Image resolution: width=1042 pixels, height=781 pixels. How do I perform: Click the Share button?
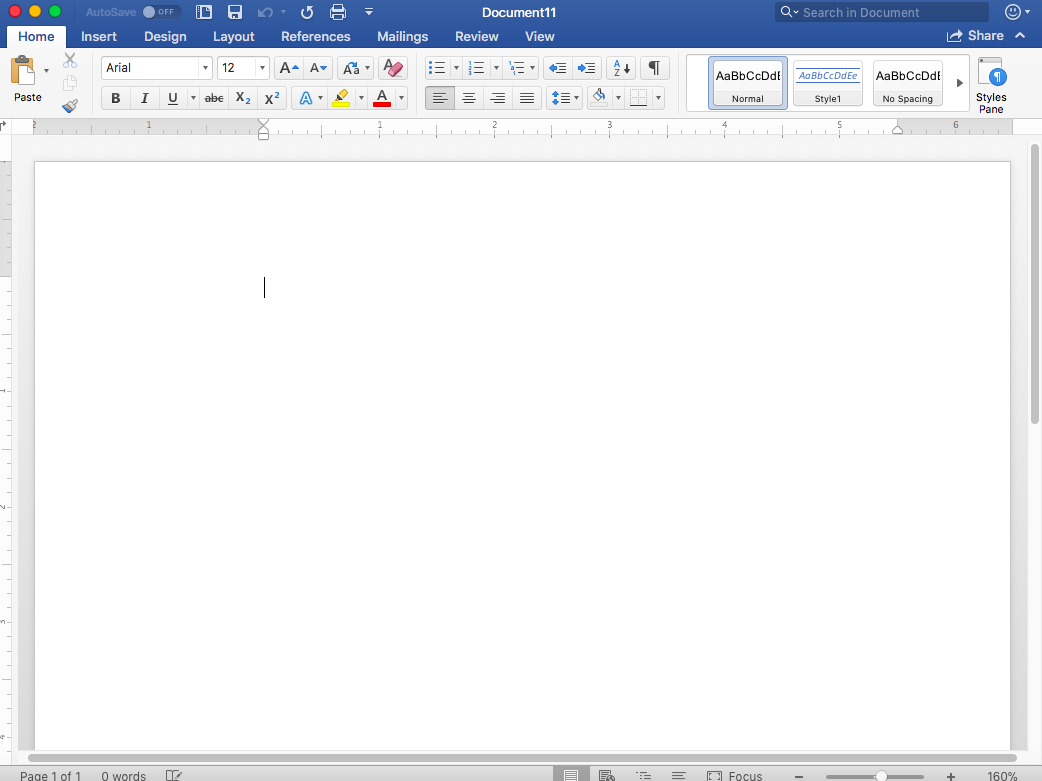click(x=976, y=36)
